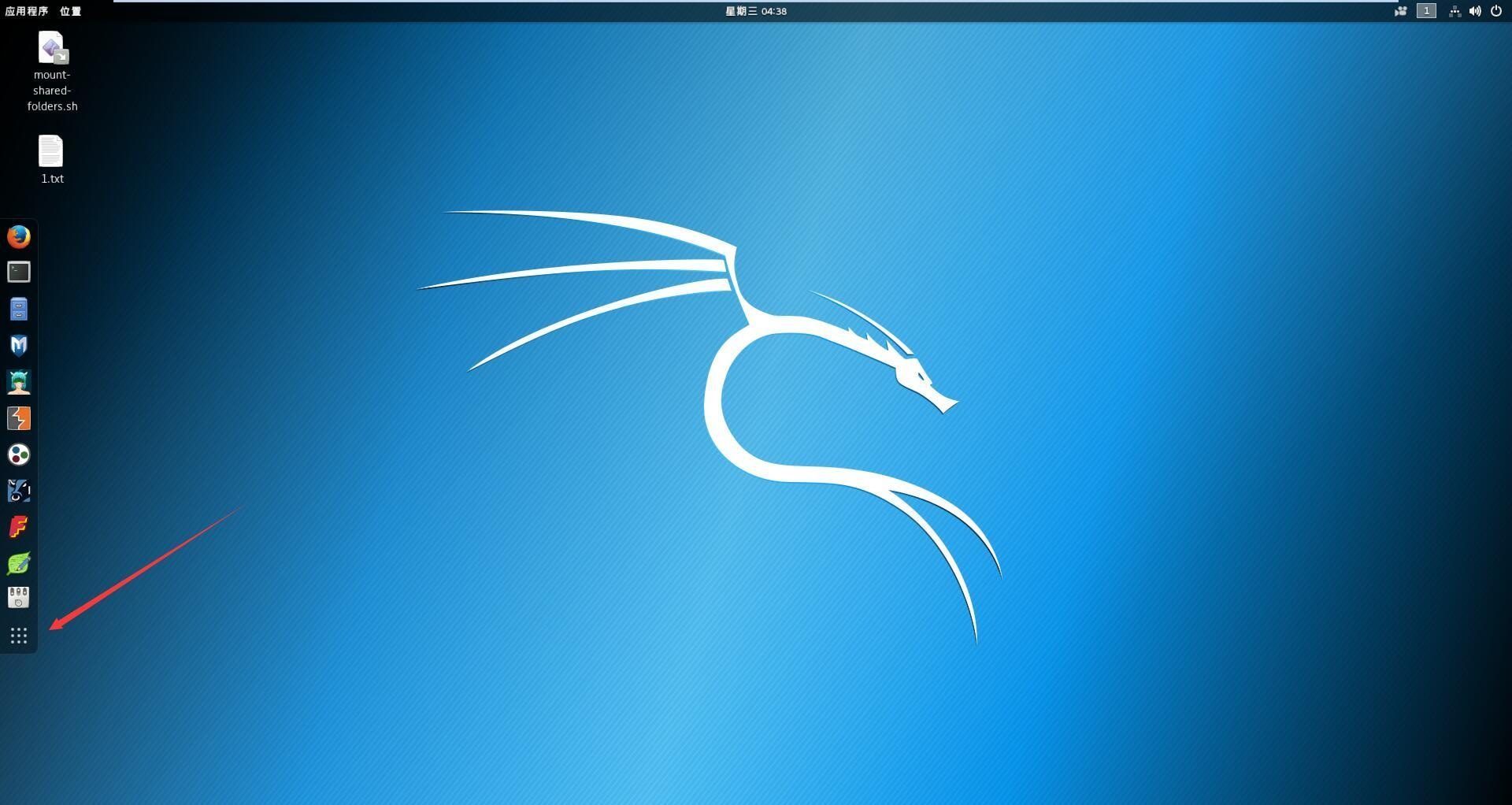The height and width of the screenshot is (805, 1512).
Task: Open Faraday red F icon
Action: point(19,527)
